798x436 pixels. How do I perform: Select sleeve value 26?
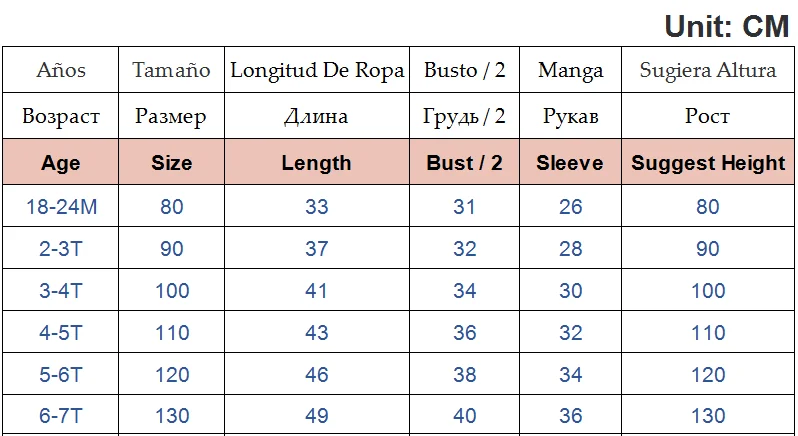pyautogui.click(x=570, y=209)
